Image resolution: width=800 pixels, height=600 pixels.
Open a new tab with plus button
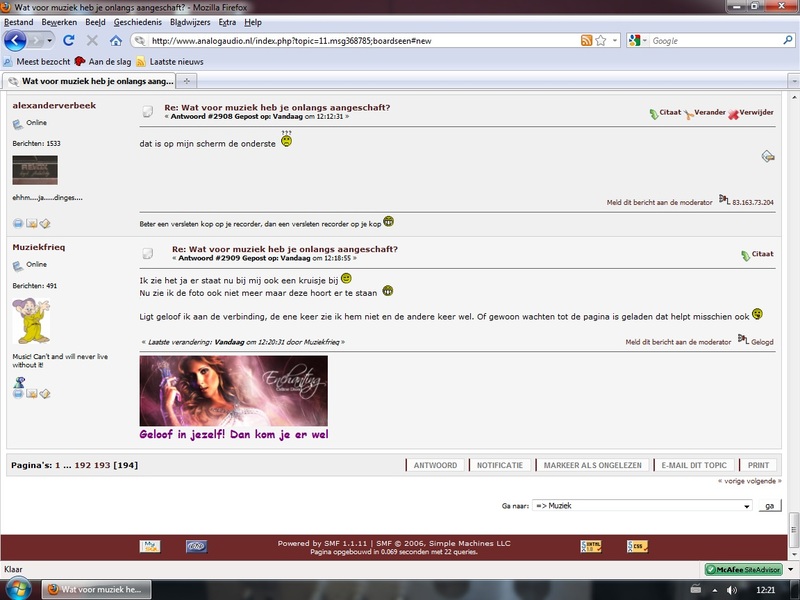(188, 80)
